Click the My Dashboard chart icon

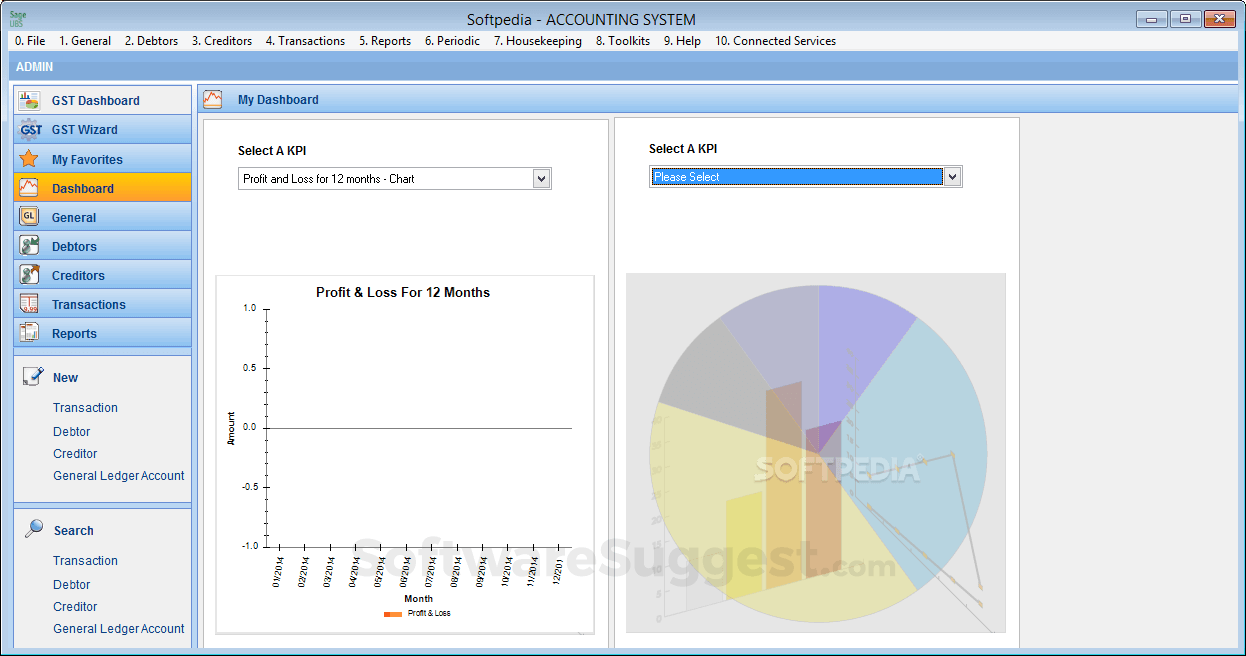[x=213, y=99]
